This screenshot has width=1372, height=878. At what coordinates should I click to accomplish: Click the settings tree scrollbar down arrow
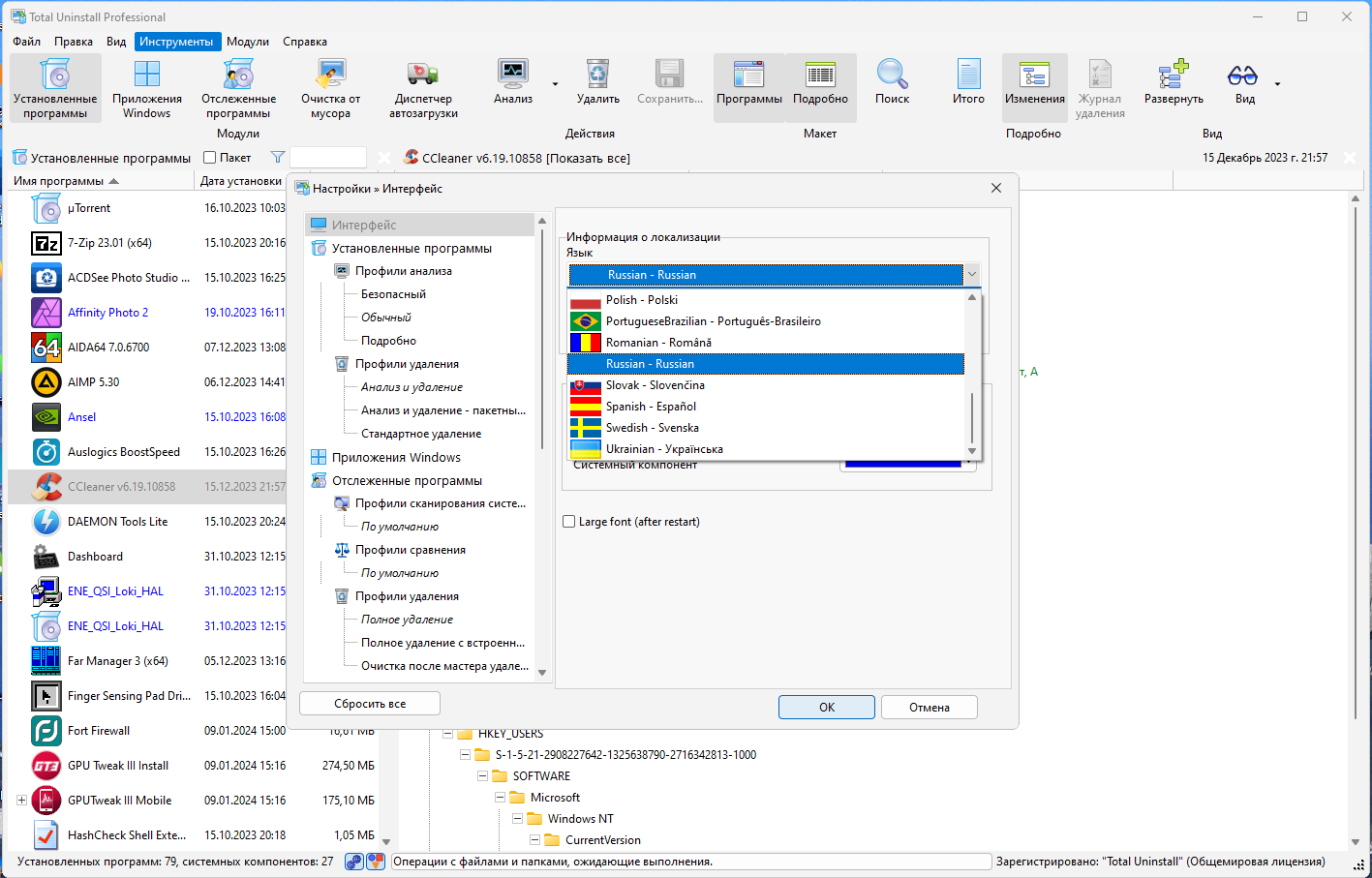[542, 673]
